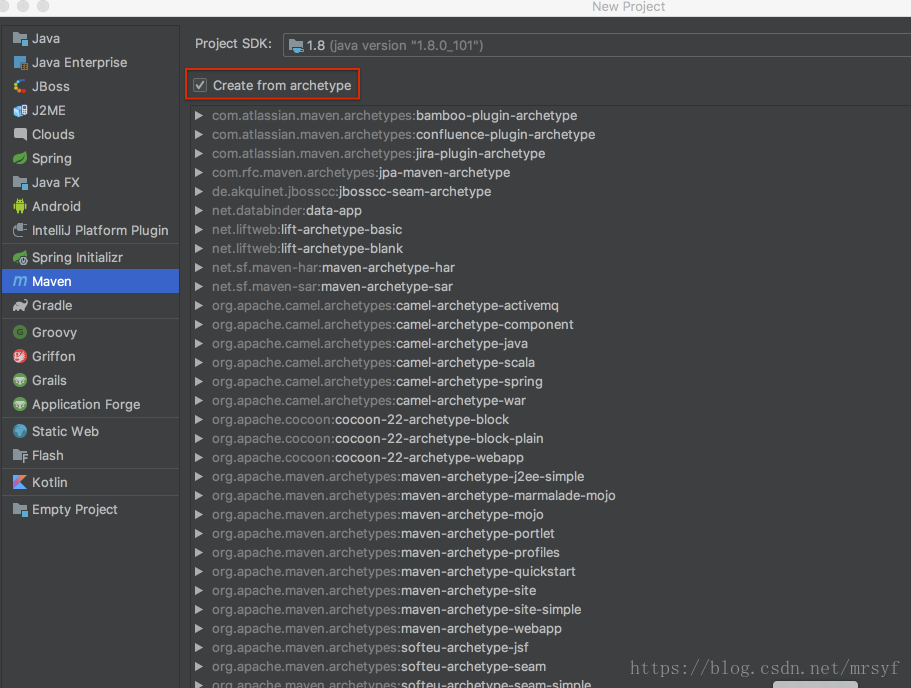
Task: Select Empty Project label
Action: pos(74,510)
